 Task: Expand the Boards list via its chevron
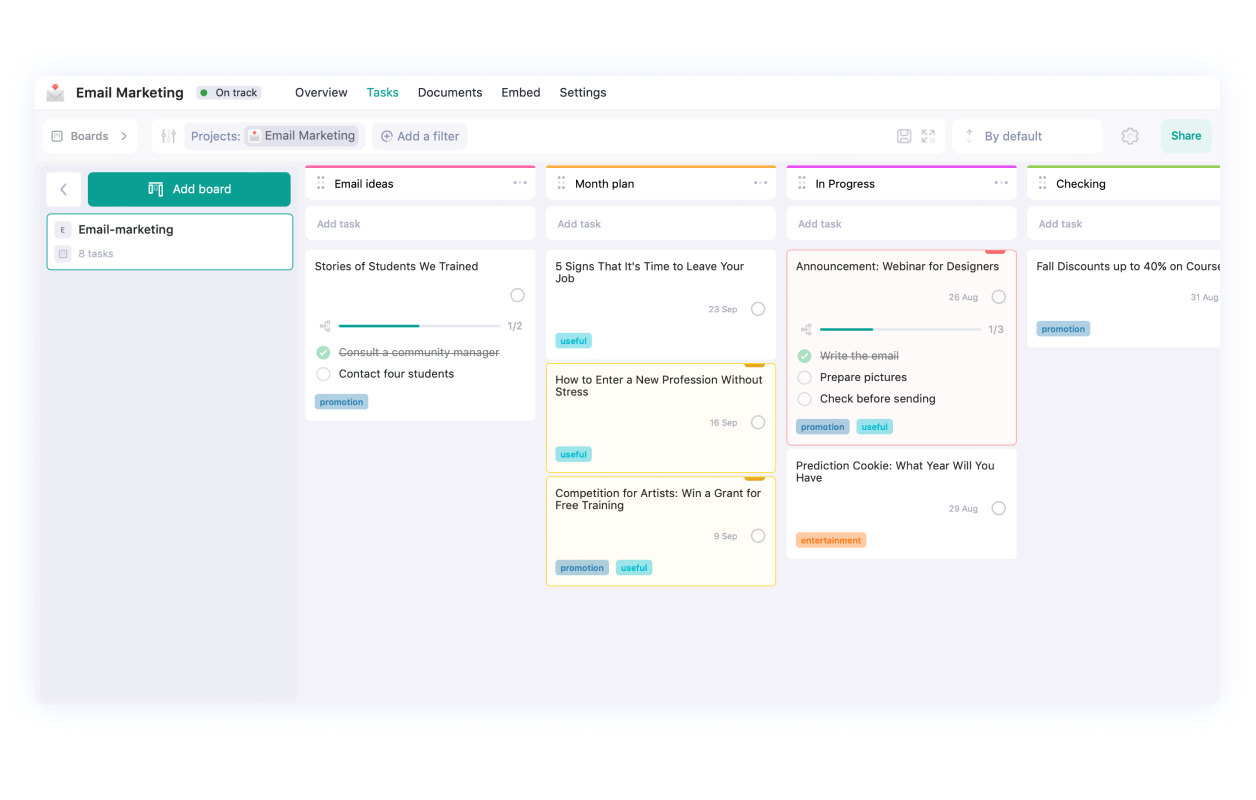point(123,135)
